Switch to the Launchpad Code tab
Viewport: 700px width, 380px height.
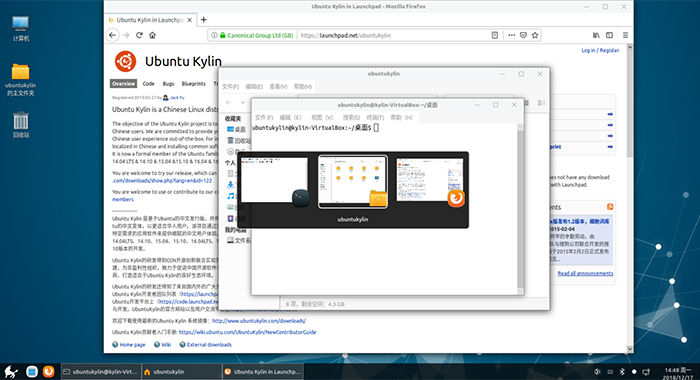[x=148, y=84]
